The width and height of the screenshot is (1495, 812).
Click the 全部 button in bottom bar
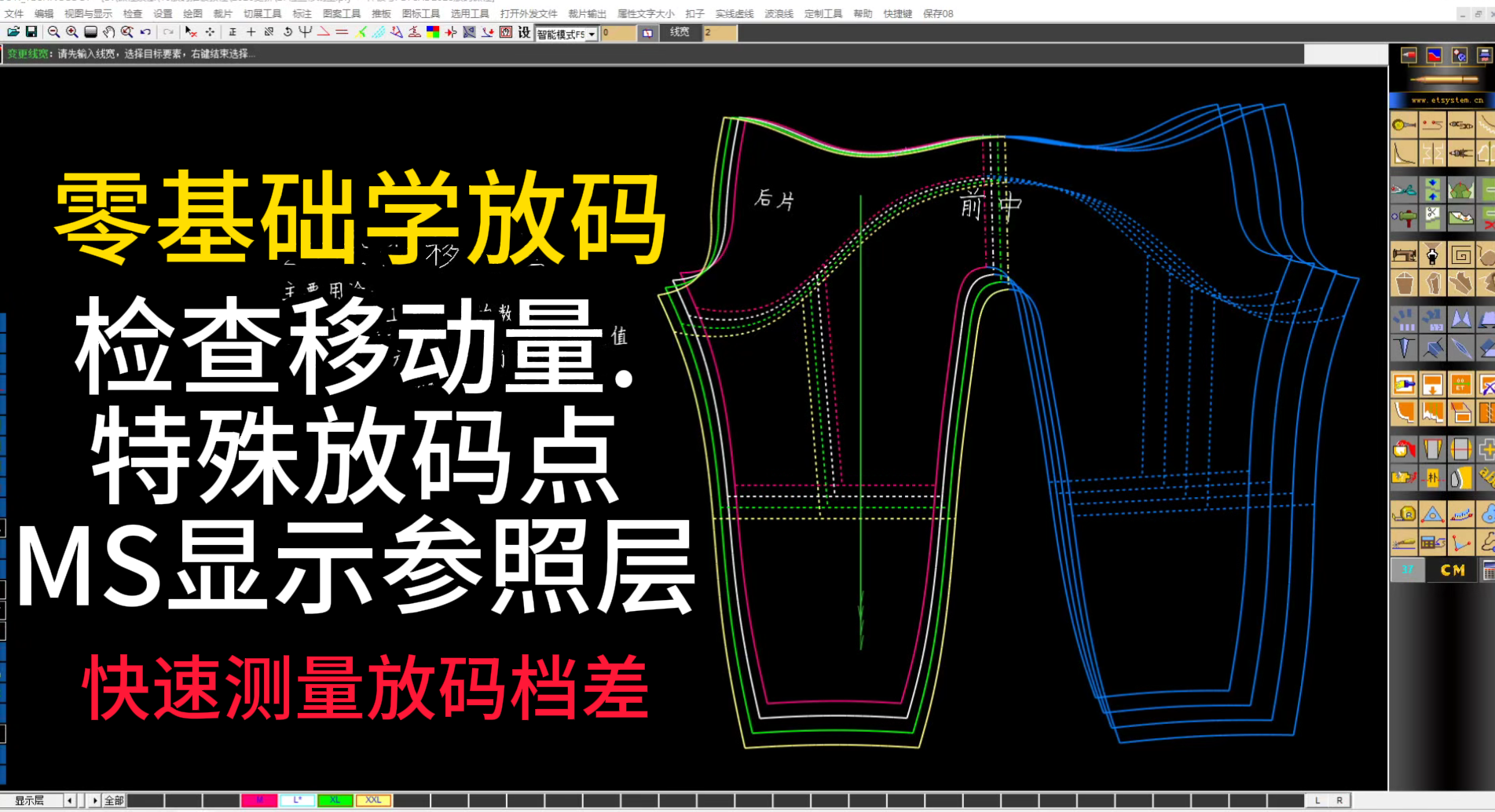(x=114, y=800)
